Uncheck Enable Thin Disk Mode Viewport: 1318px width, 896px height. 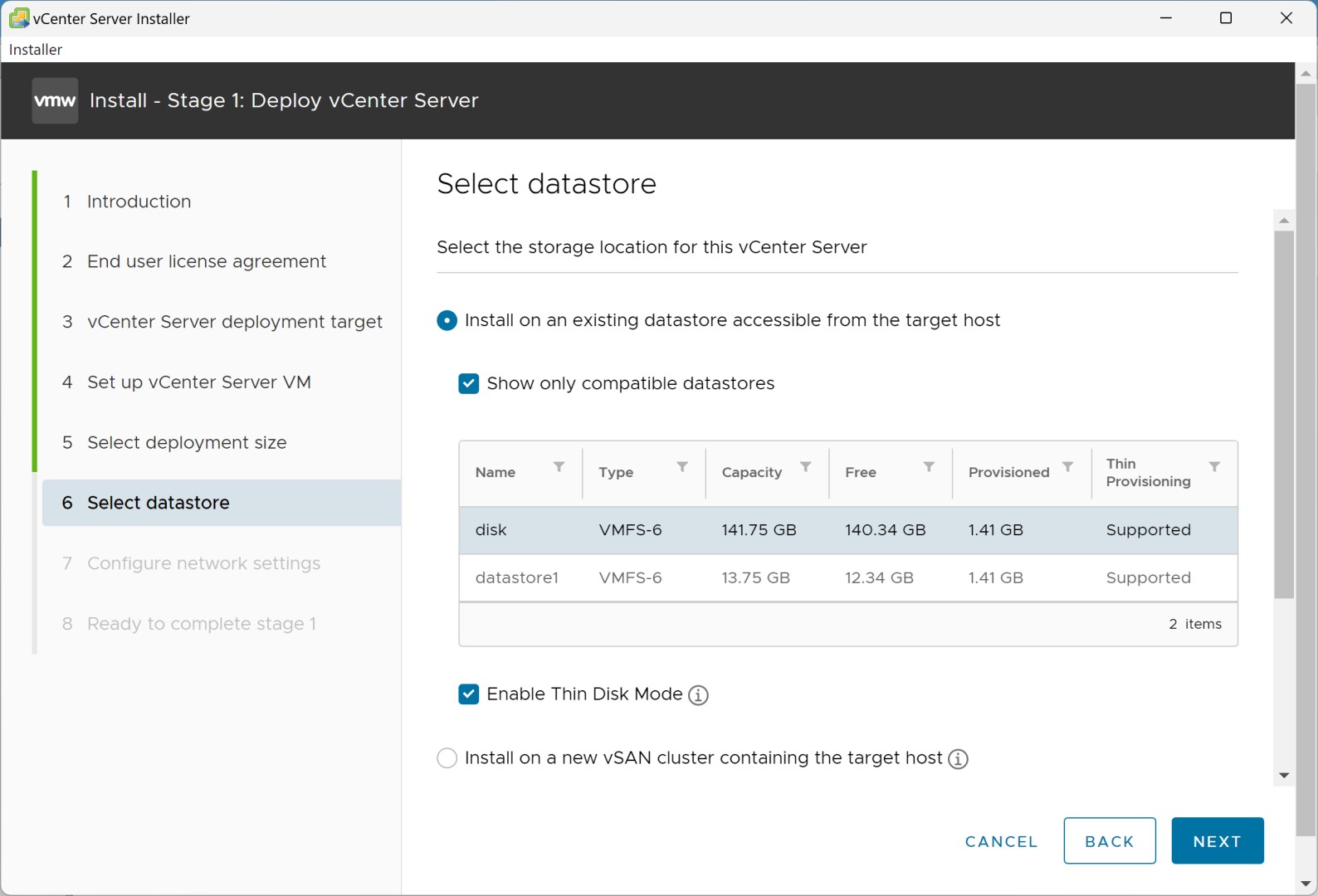click(x=468, y=694)
